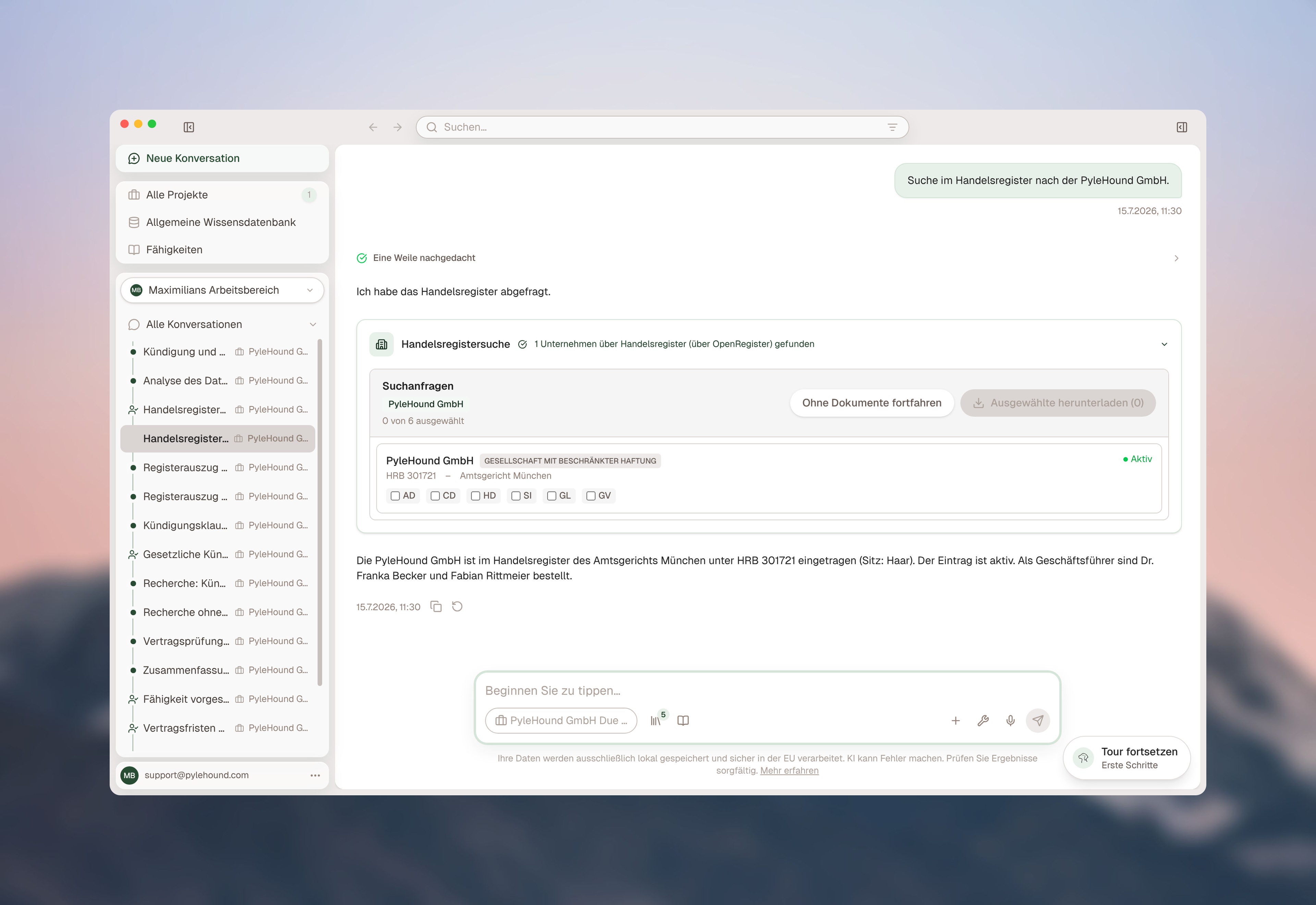The width and height of the screenshot is (1316, 905).
Task: Open Allgemeine Wissensdatenbank
Action: [222, 222]
